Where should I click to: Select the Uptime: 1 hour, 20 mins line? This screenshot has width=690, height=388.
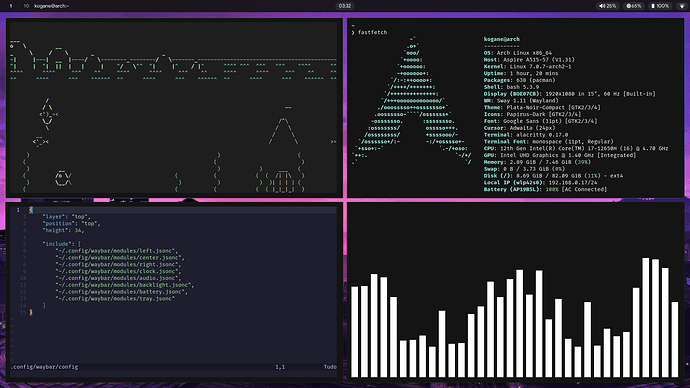(521, 73)
